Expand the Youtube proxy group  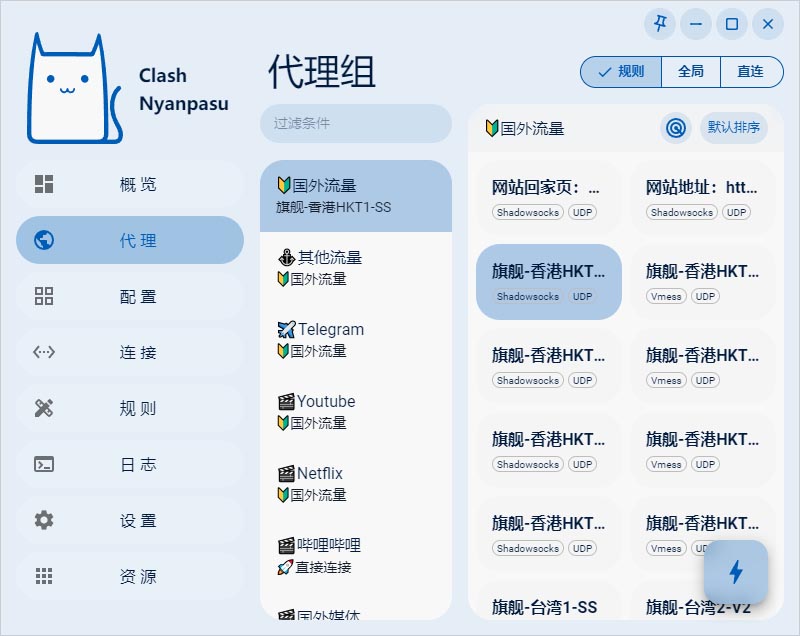click(x=356, y=411)
